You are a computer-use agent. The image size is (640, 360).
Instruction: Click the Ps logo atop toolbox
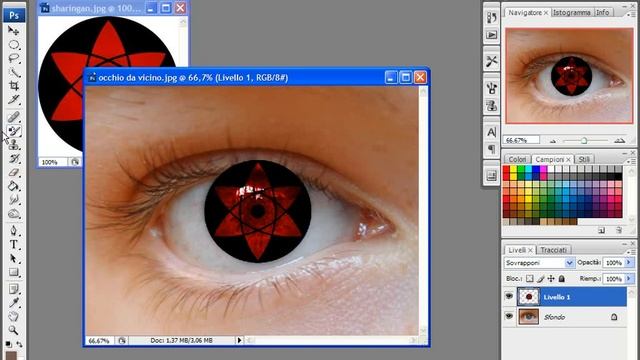tap(14, 15)
